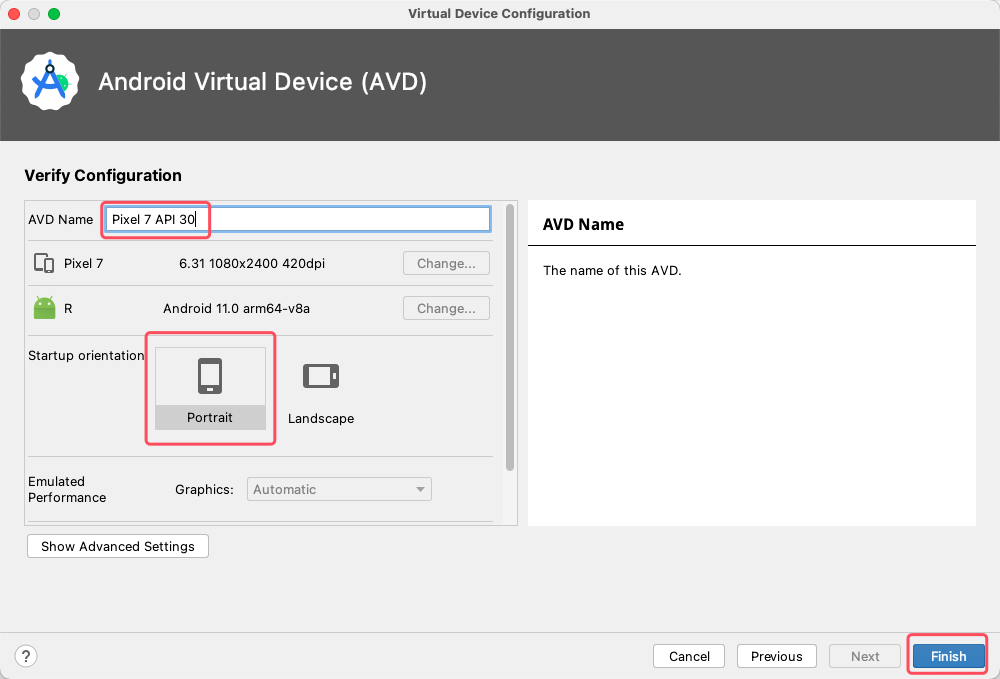Click the 'Startup orientation' label
The height and width of the screenshot is (679, 1000).
[x=86, y=355]
